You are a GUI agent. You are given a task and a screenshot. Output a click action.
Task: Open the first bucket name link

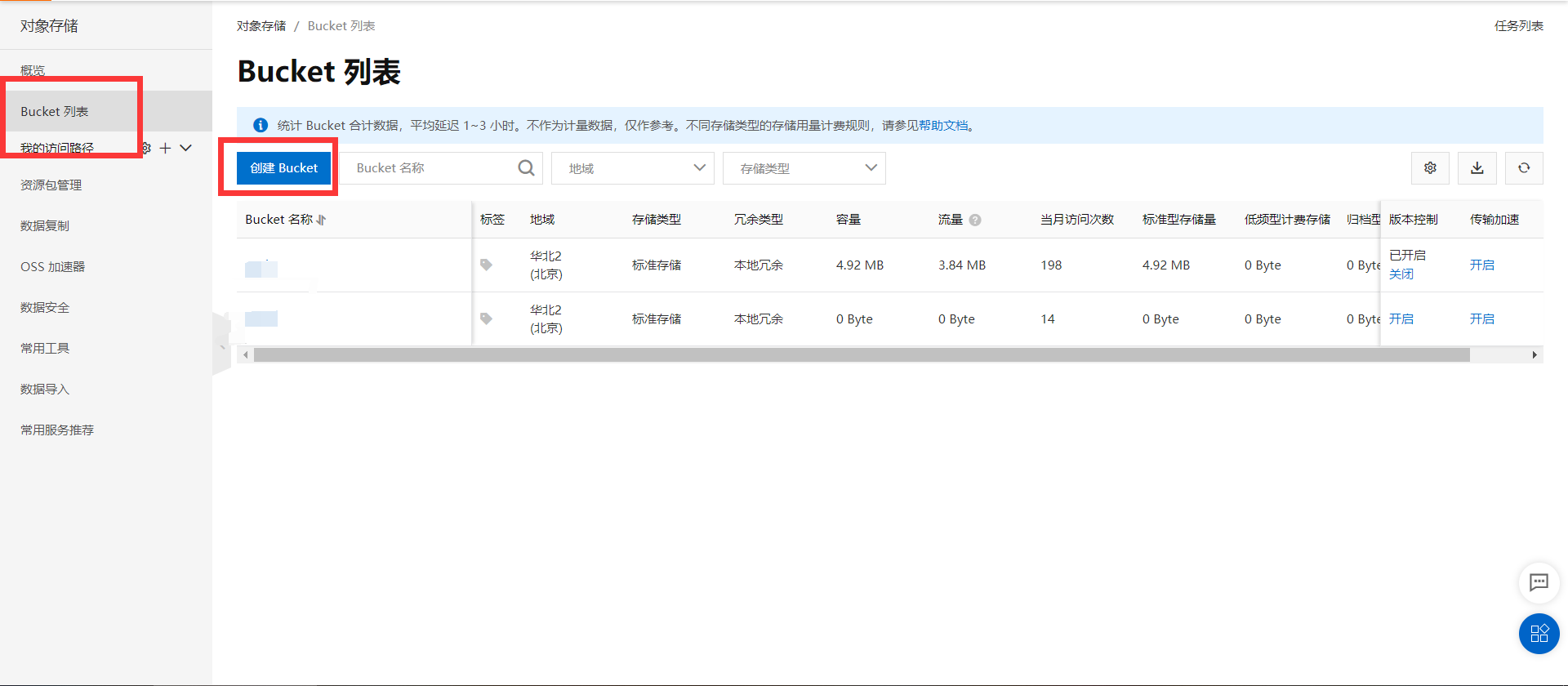[x=261, y=269]
